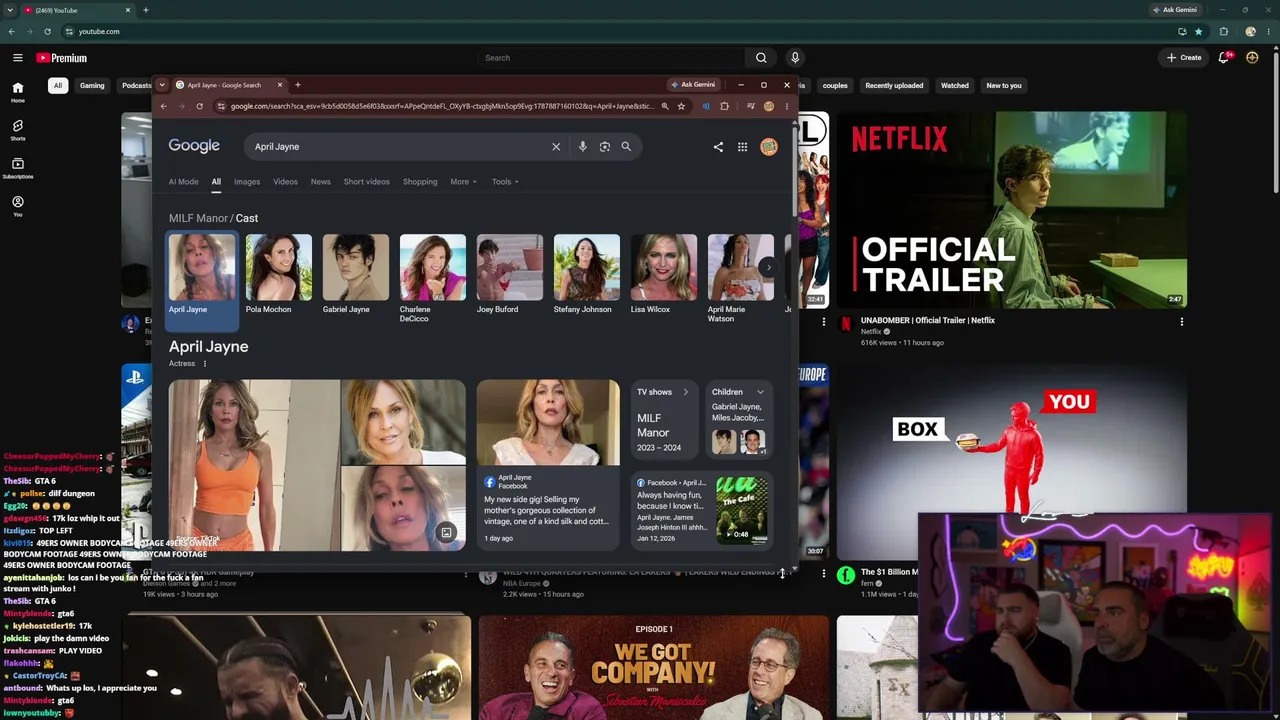The height and width of the screenshot is (720, 1280).
Task: Select the Watched filter chip
Action: 955,86
